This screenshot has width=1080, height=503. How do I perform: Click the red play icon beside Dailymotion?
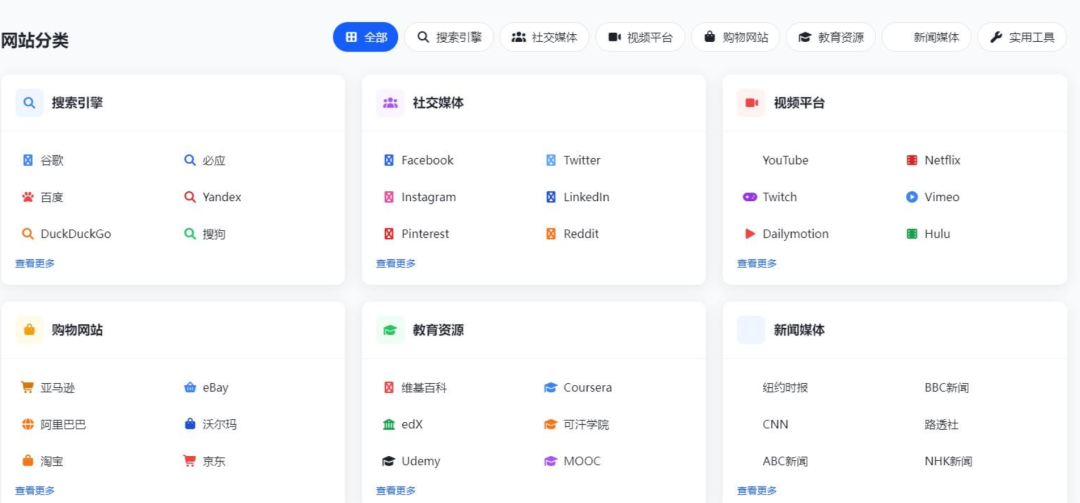point(749,234)
